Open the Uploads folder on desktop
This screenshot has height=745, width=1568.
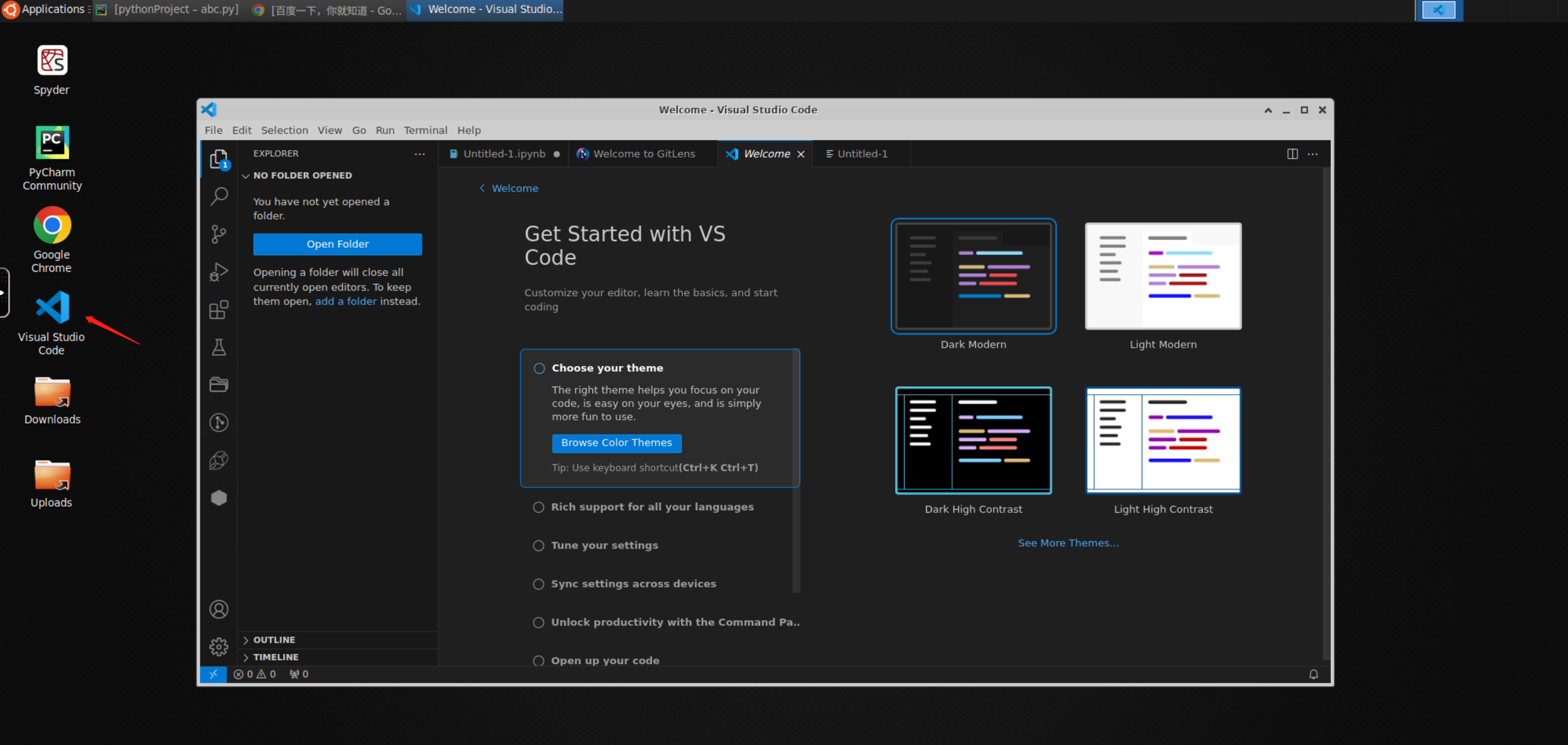tap(51, 483)
